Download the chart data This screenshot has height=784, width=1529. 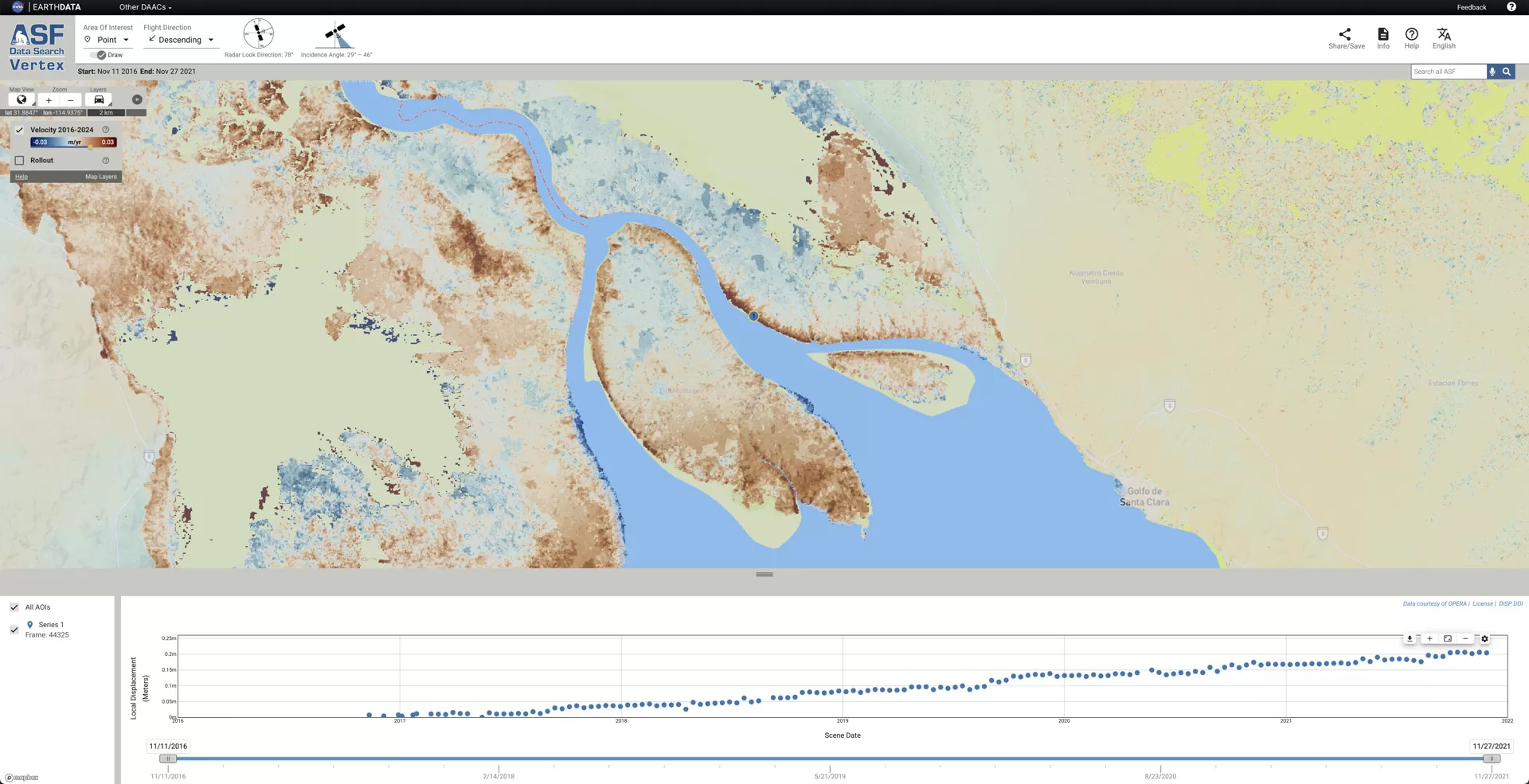[x=1410, y=638]
